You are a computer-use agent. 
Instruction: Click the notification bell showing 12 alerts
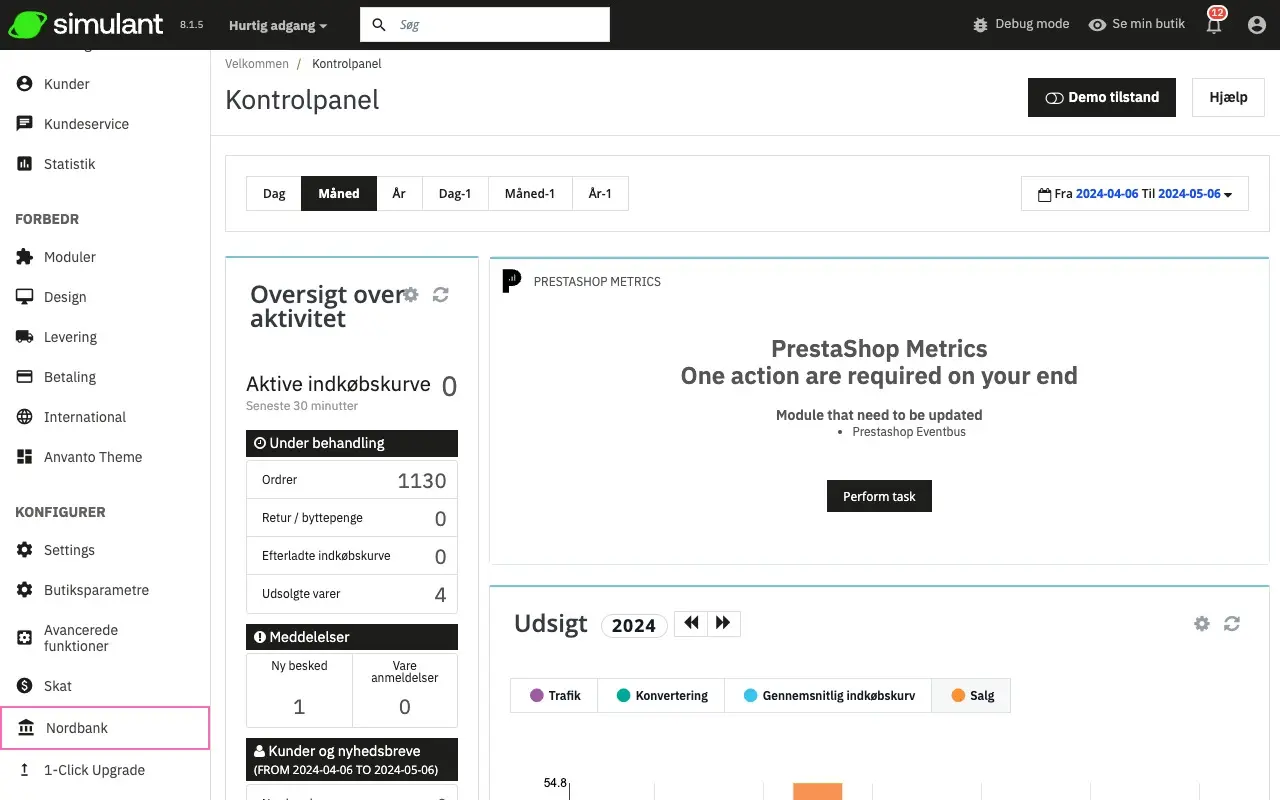[x=1213, y=23]
